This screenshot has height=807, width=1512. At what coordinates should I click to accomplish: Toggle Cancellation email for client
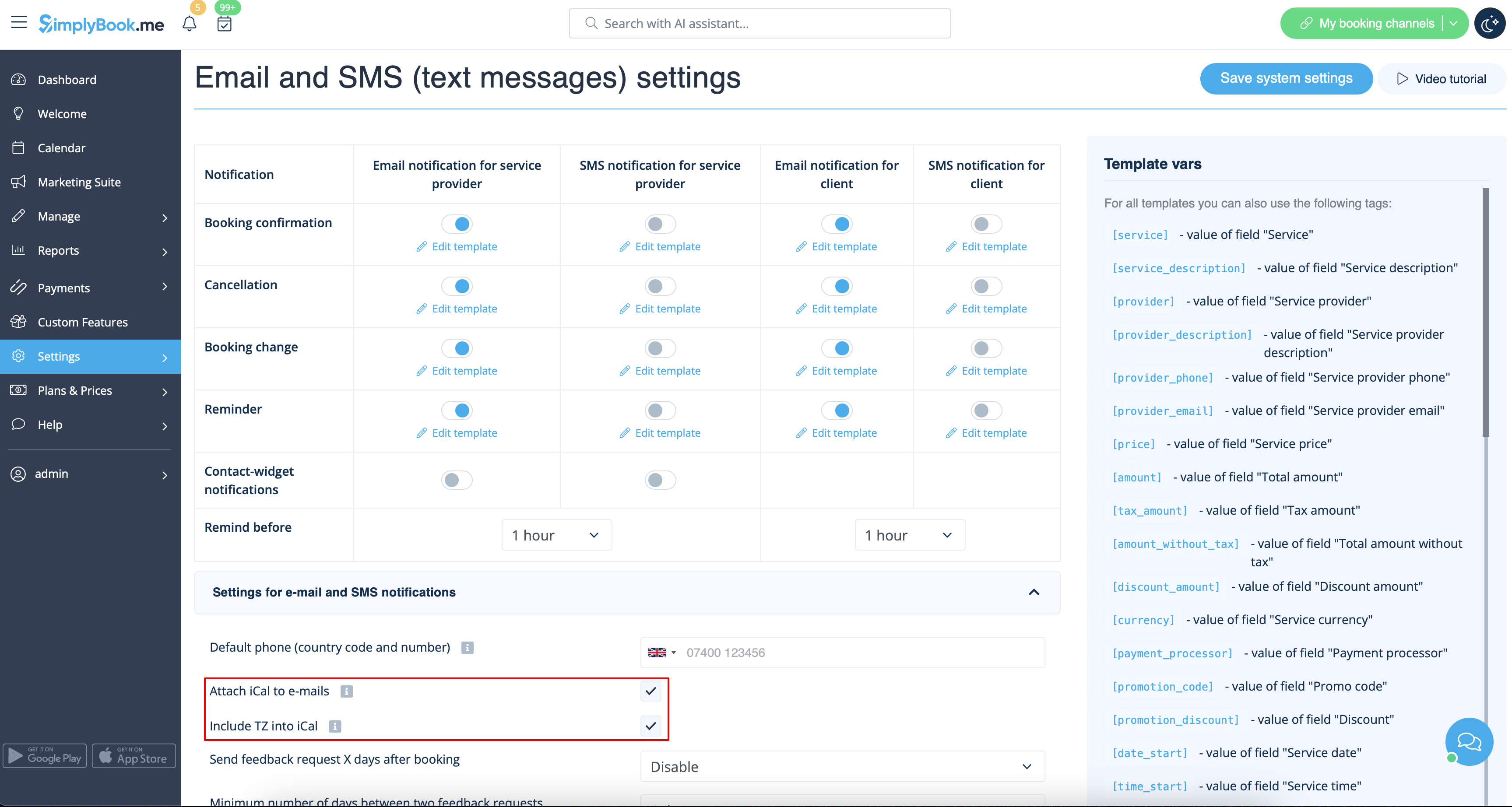837,286
